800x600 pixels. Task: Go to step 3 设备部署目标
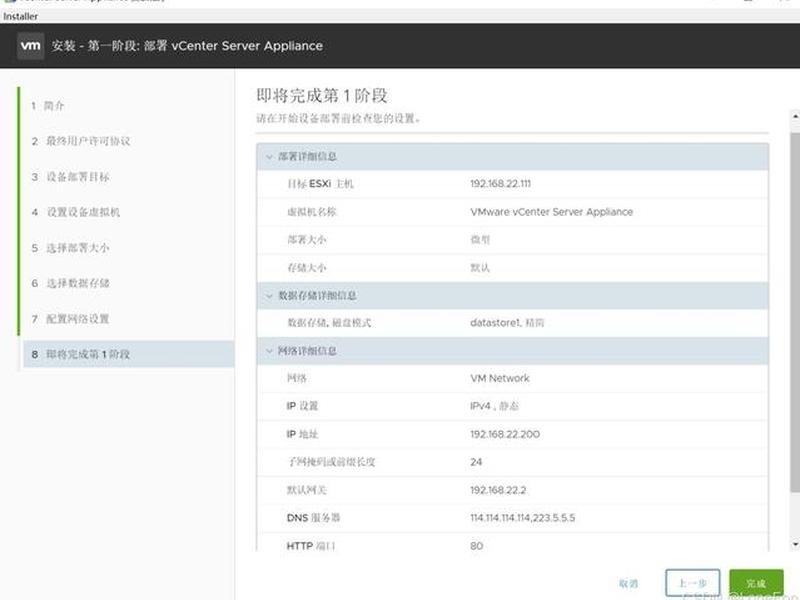tap(70, 177)
